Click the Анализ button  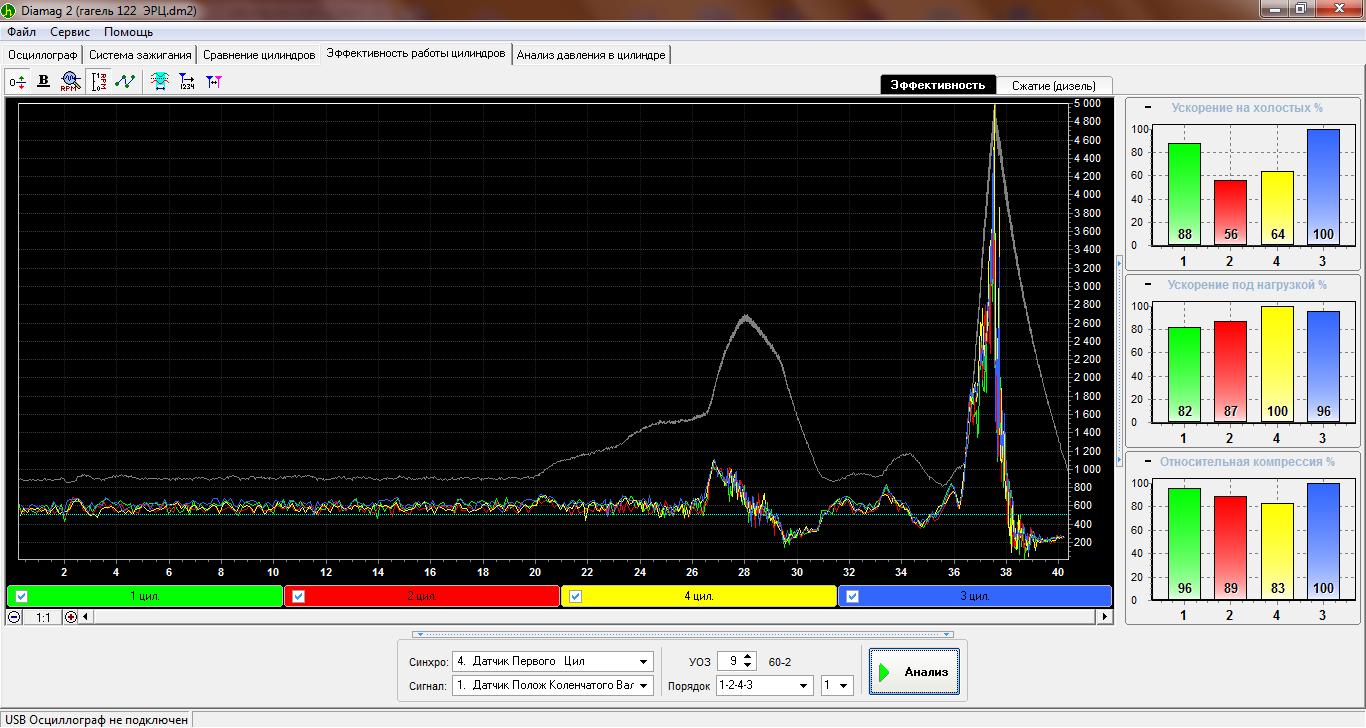(x=915, y=672)
